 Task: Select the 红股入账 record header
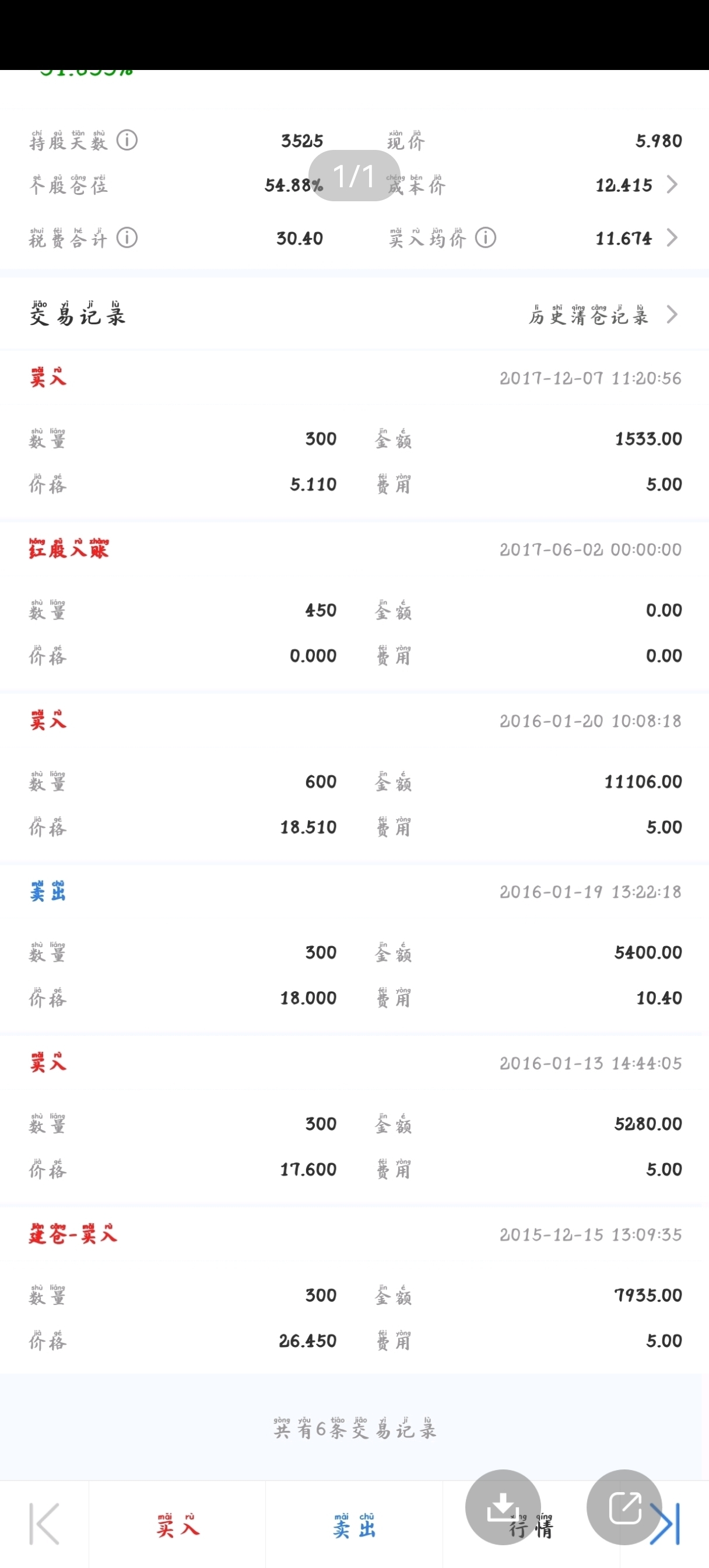354,549
